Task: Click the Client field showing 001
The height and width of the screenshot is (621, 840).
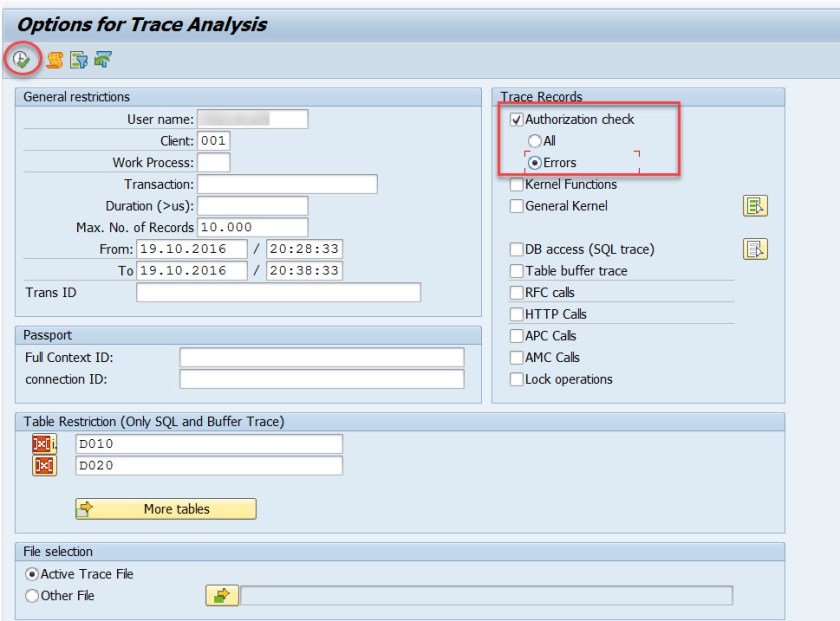Action: click(x=213, y=141)
